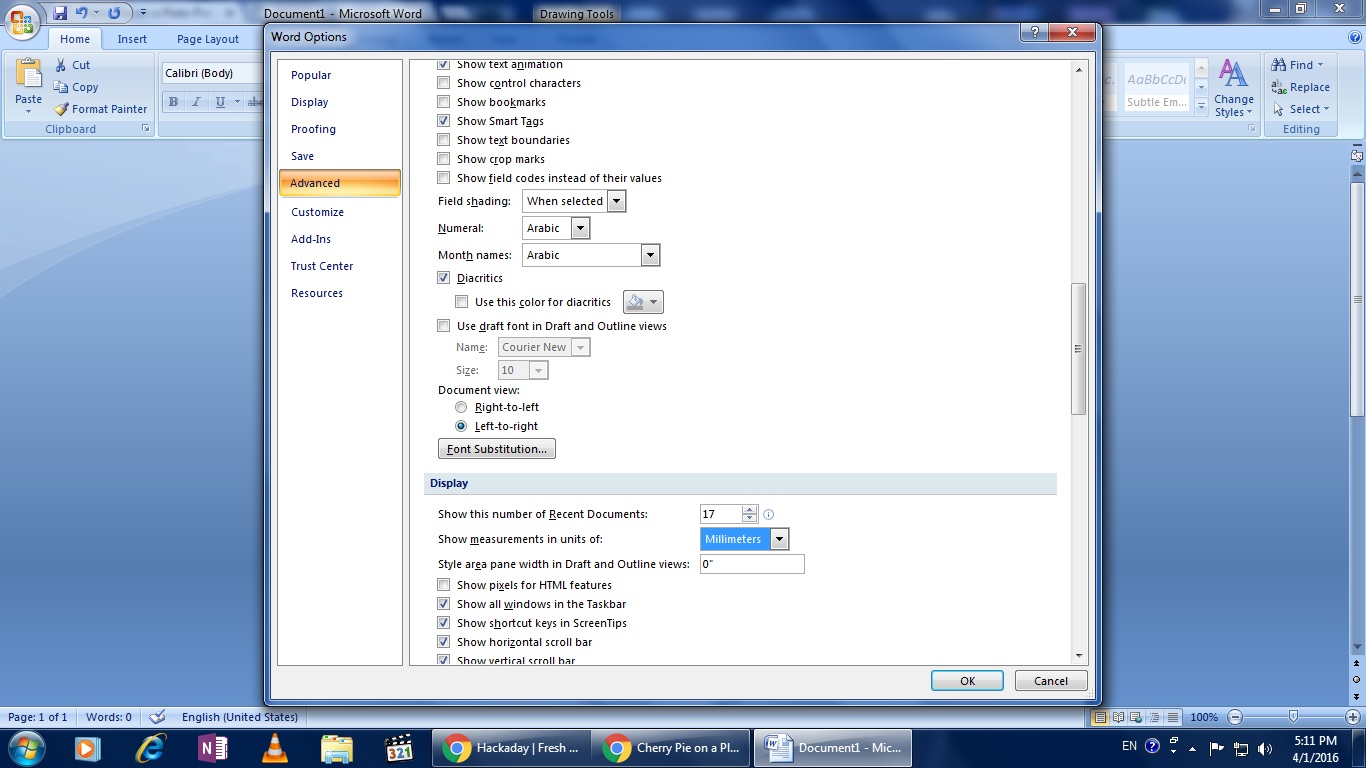Viewport: 1366px width, 768px height.
Task: Uncheck the Diacritics checkbox
Action: [444, 278]
